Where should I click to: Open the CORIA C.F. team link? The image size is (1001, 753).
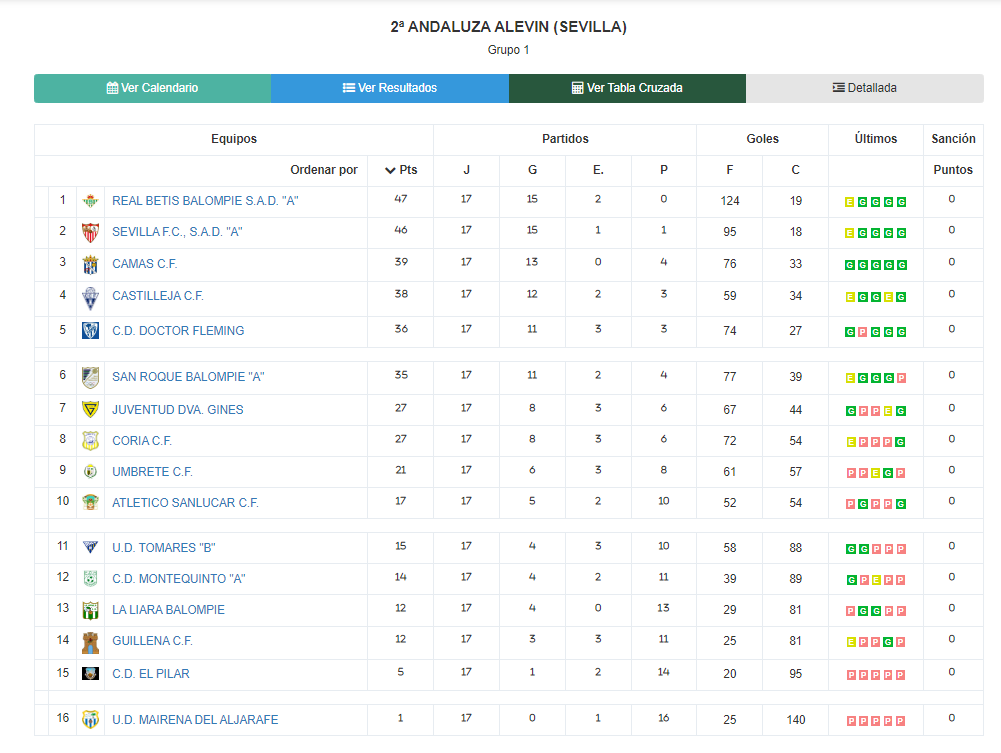point(142,441)
